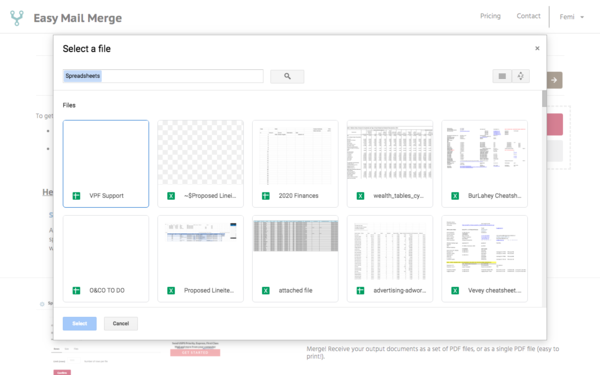This screenshot has height=375, width=600.
Task: Click the Excel icon beside Vevey cheatsheet
Action: [x=455, y=291]
